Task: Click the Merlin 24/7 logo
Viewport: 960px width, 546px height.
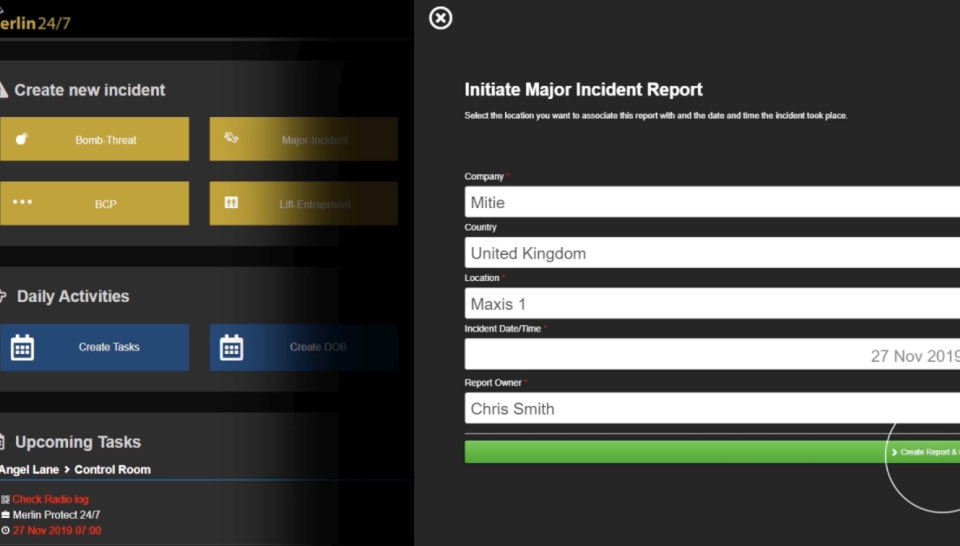Action: click(35, 23)
